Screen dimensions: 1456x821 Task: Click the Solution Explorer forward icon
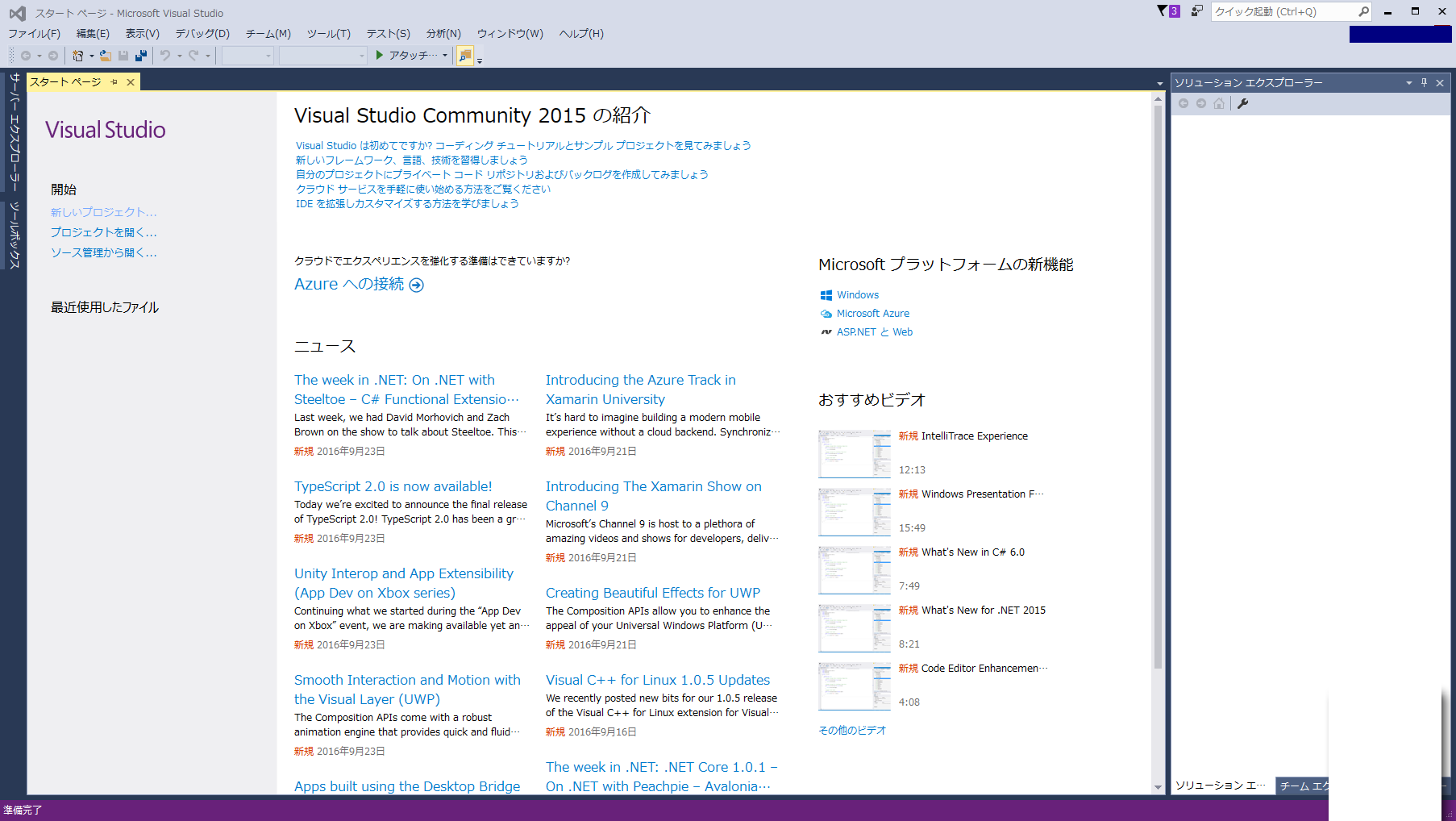click(1201, 103)
